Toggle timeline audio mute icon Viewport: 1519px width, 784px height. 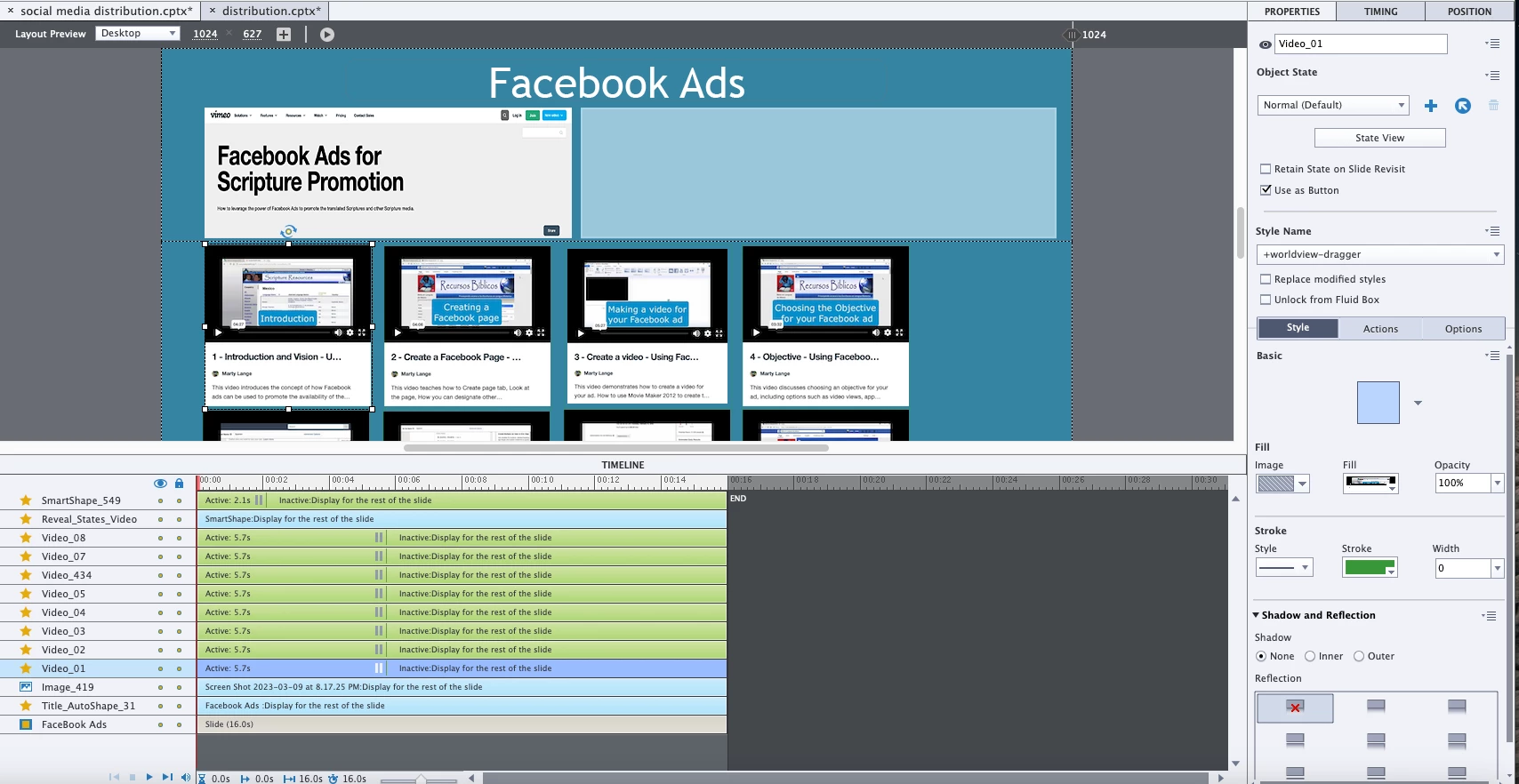coord(186,777)
